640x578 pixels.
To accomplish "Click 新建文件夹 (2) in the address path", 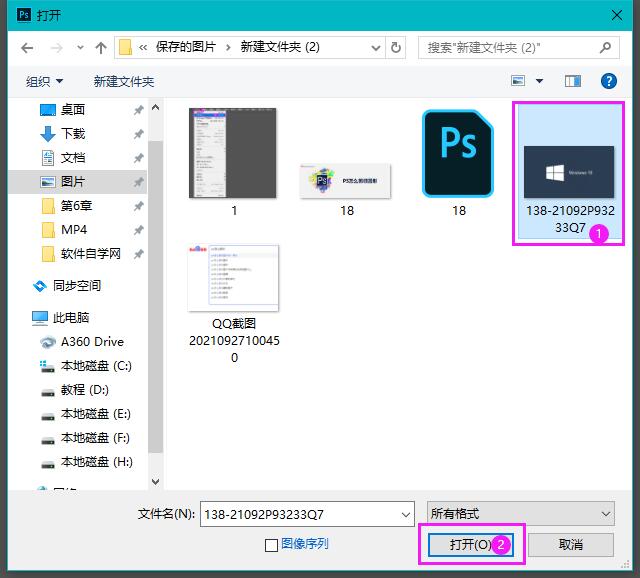I will [x=280, y=47].
